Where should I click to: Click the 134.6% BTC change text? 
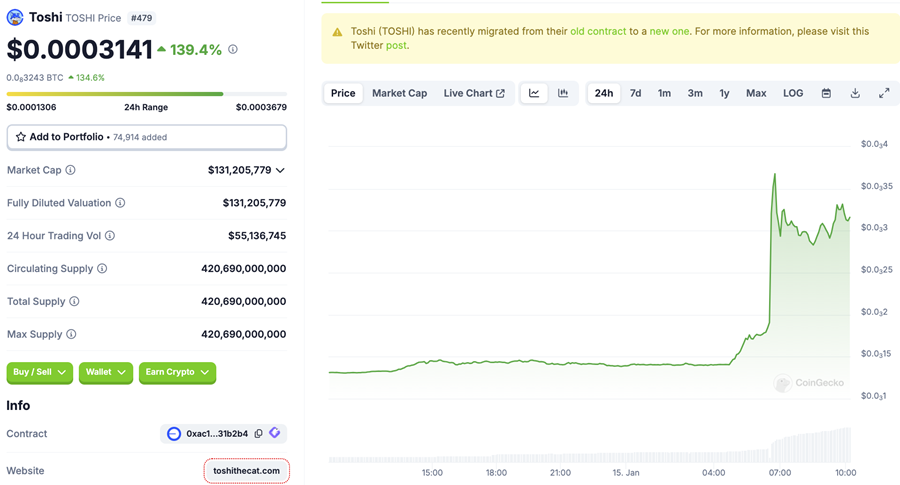tap(90, 77)
